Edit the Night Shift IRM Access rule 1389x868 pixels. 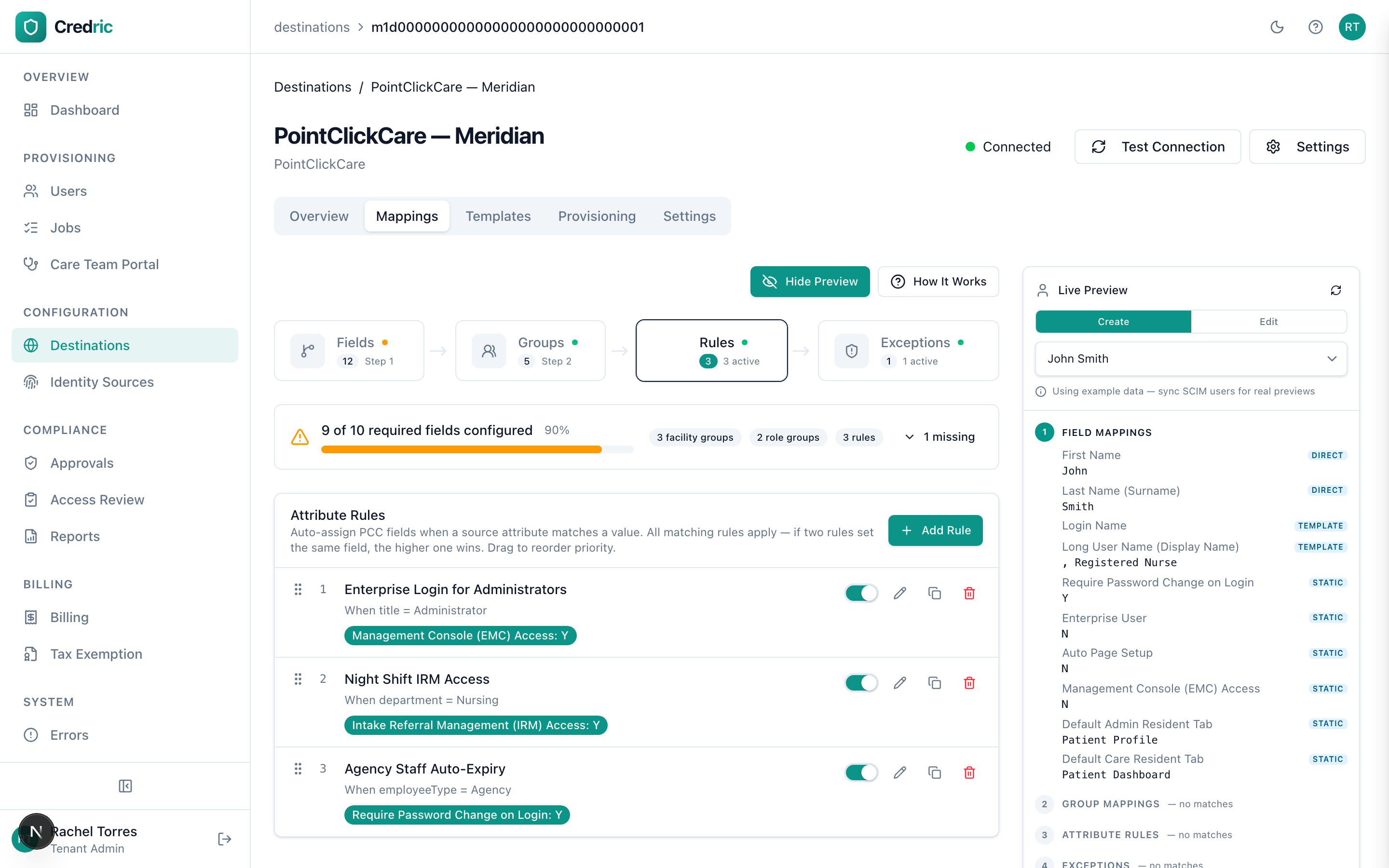(899, 682)
